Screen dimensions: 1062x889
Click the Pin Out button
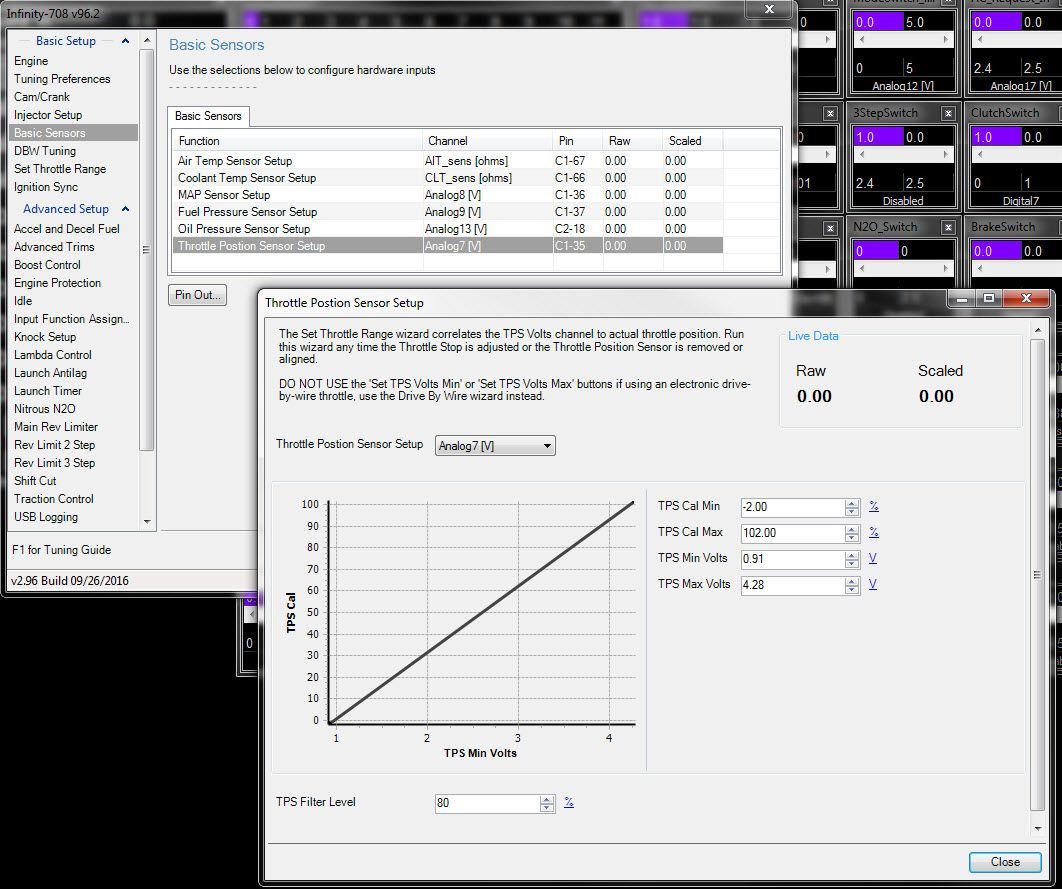[x=198, y=295]
